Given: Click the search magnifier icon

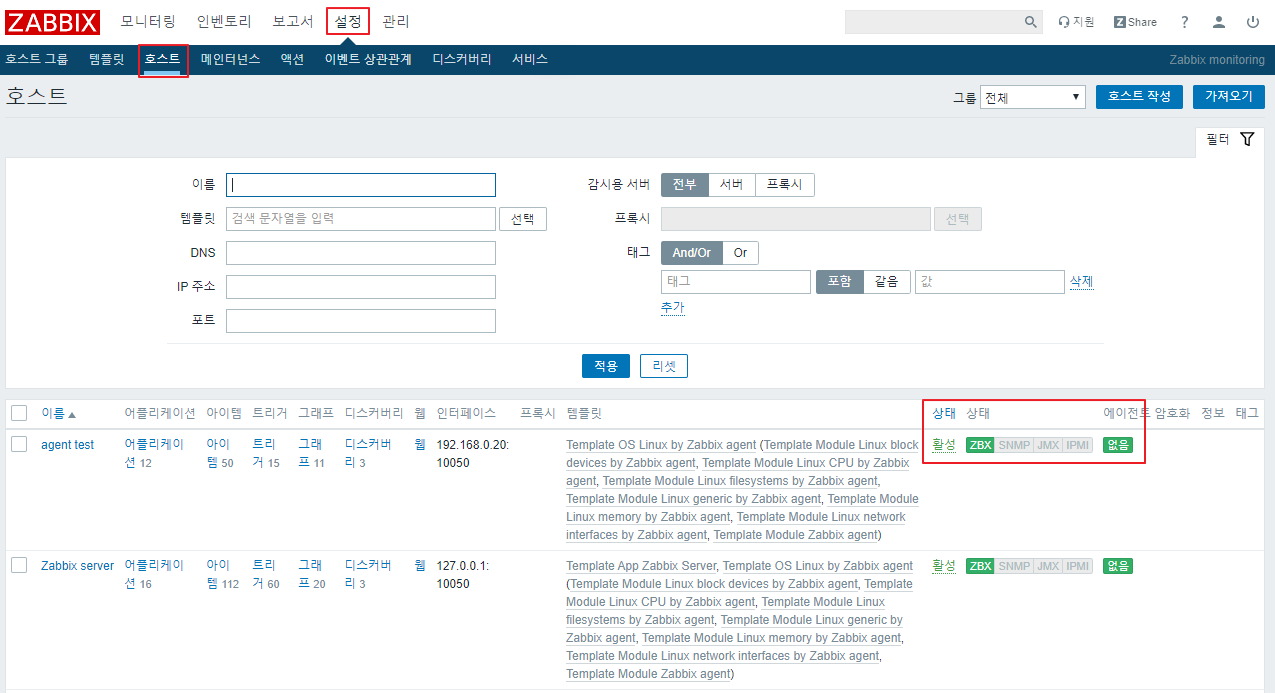Looking at the screenshot, I should pos(1031,22).
